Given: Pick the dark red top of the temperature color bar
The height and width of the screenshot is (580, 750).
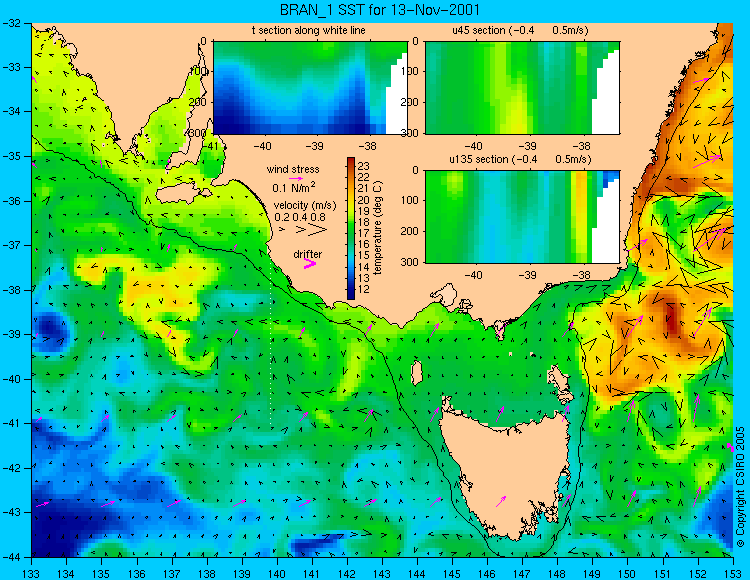Looking at the screenshot, I should click(351, 161).
